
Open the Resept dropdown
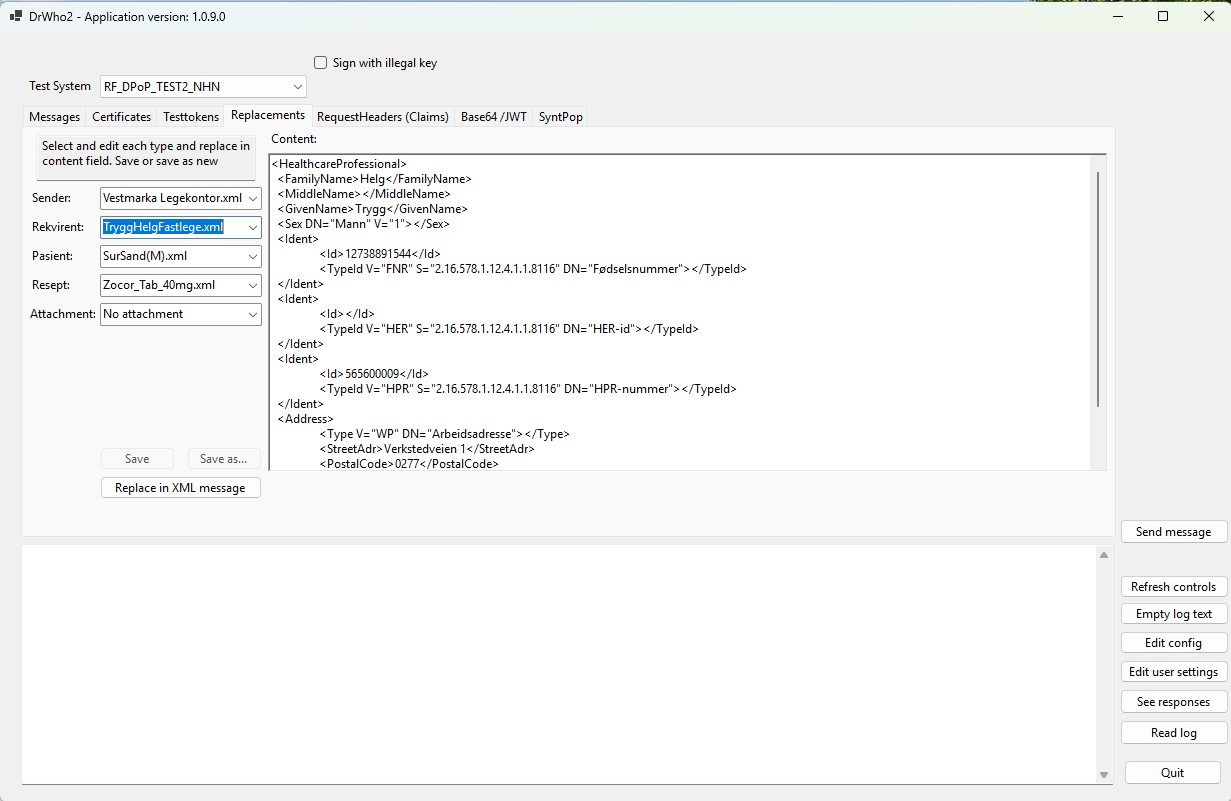(252, 286)
